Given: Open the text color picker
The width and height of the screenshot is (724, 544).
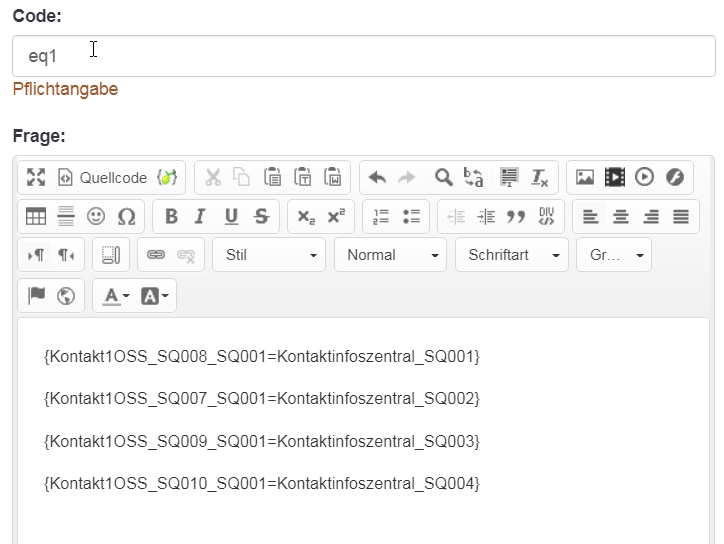Looking at the screenshot, I should pos(115,296).
